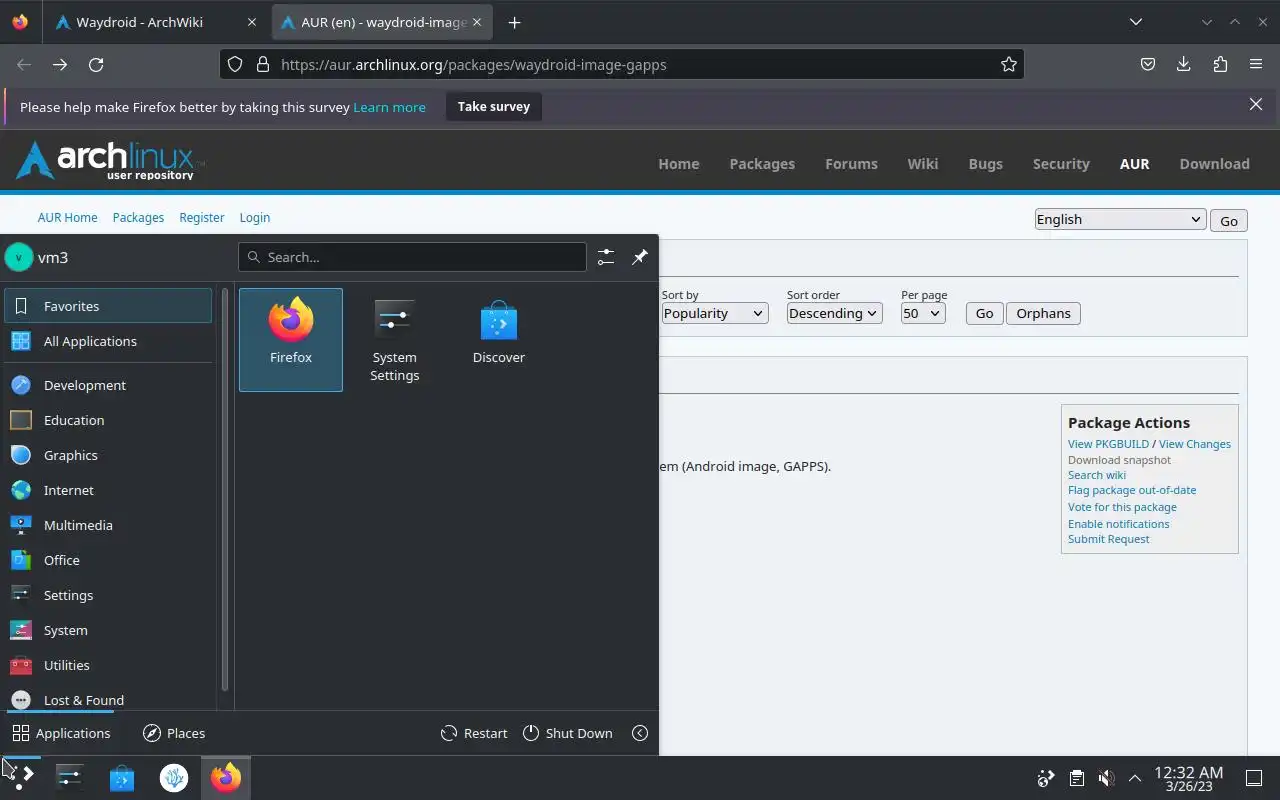Open the View Changes link
Viewport: 1280px width, 800px height.
coord(1195,444)
